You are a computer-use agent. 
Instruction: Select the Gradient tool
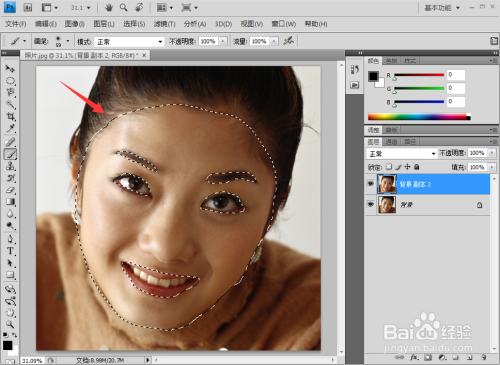click(x=10, y=202)
